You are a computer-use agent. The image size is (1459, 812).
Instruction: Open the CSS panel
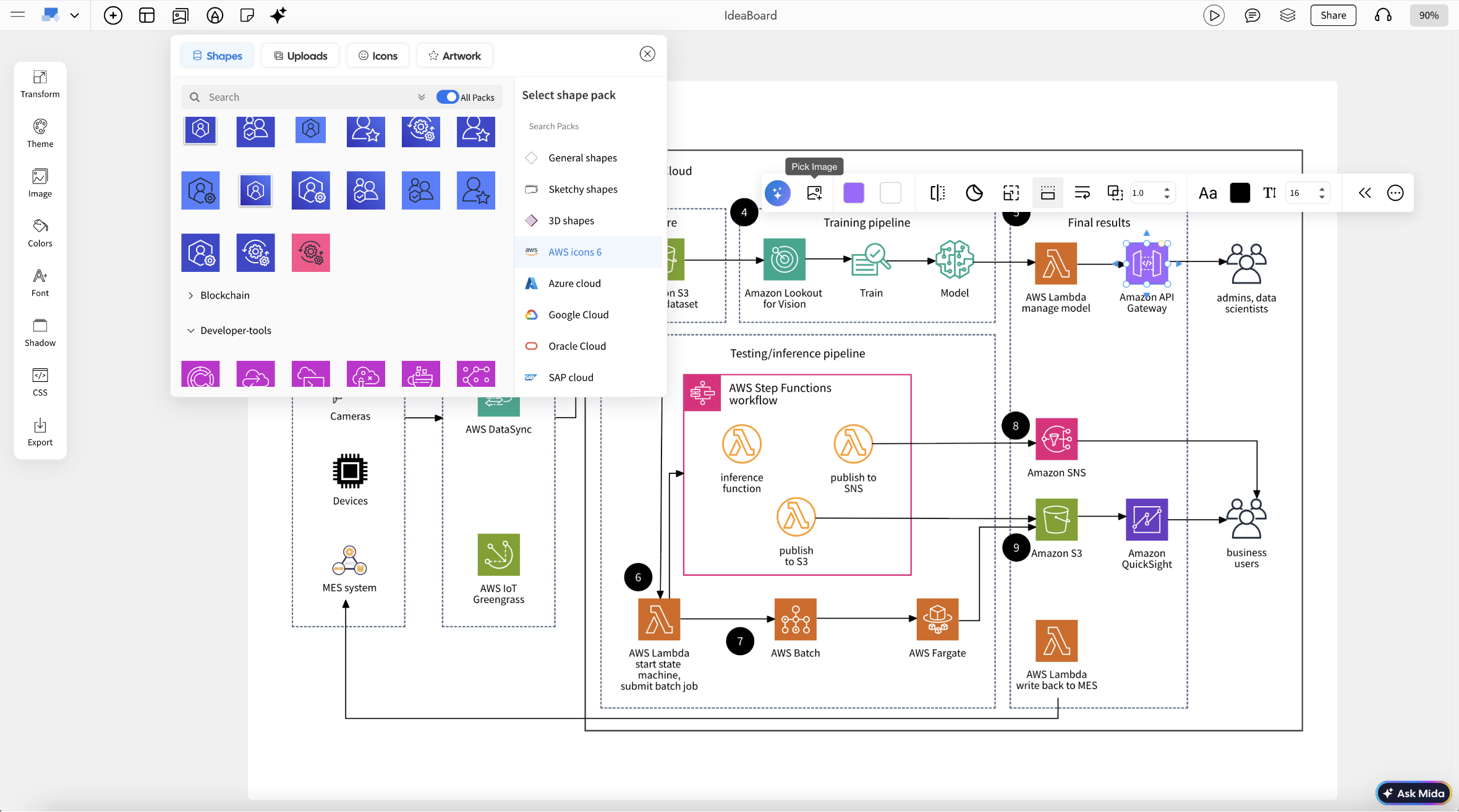coord(40,383)
